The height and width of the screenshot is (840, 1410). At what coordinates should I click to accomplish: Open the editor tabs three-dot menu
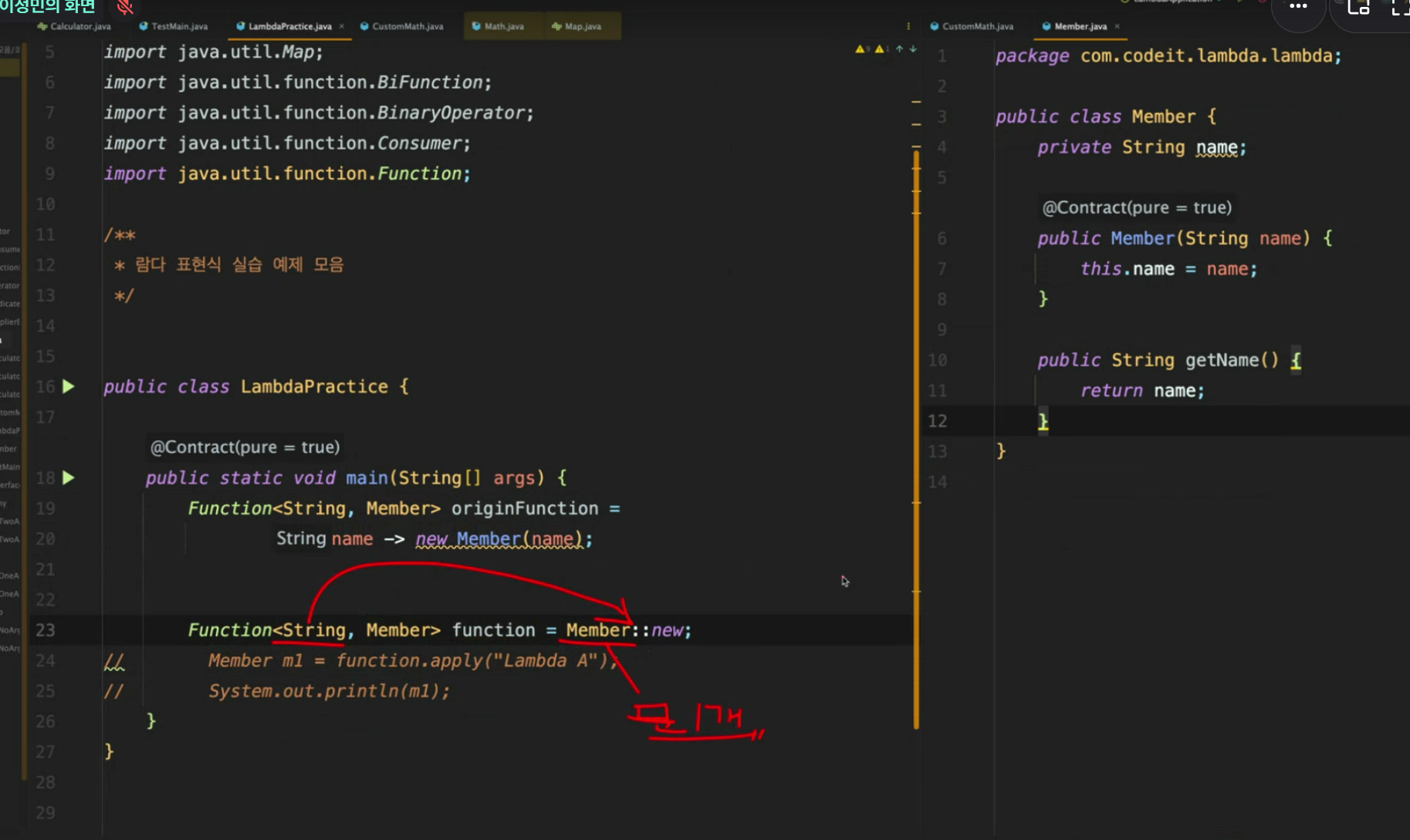[908, 26]
